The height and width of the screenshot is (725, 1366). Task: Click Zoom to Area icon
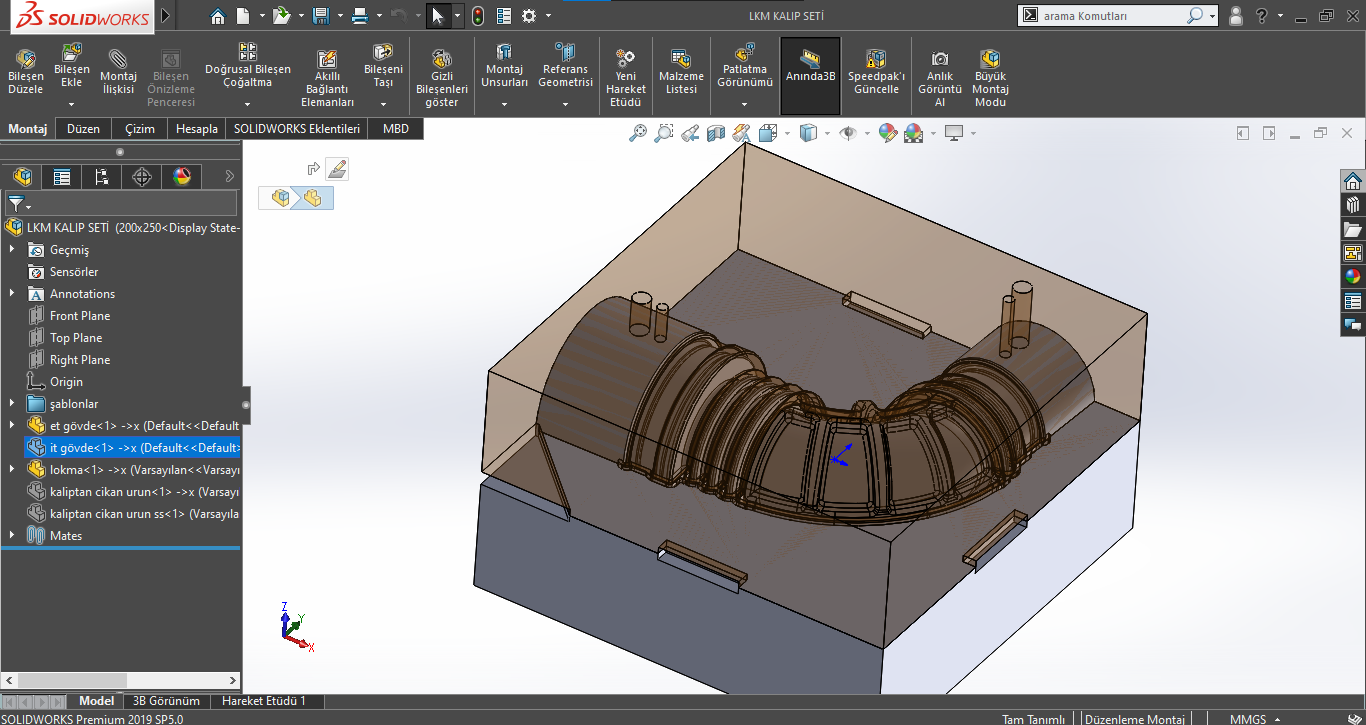(x=664, y=133)
